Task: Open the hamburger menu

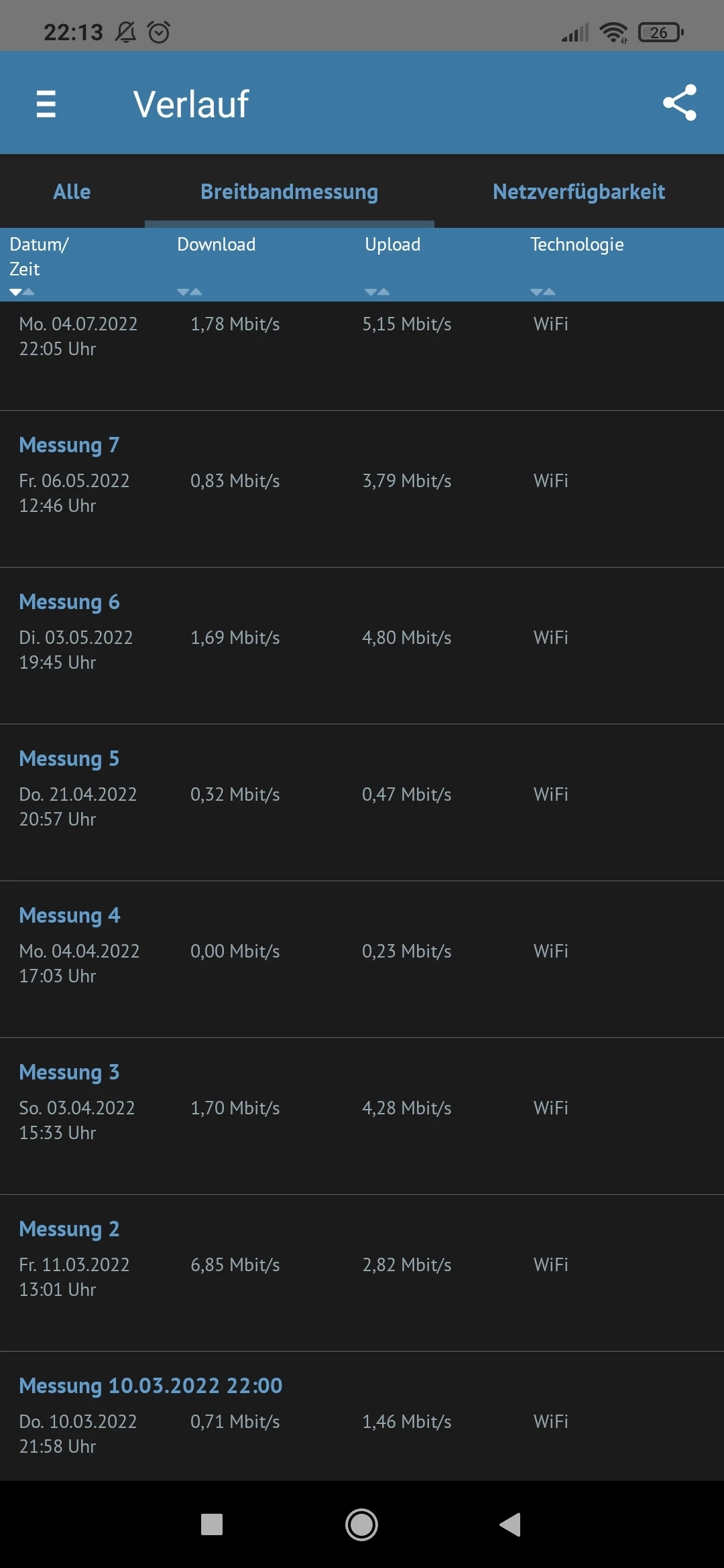Action: 46,104
